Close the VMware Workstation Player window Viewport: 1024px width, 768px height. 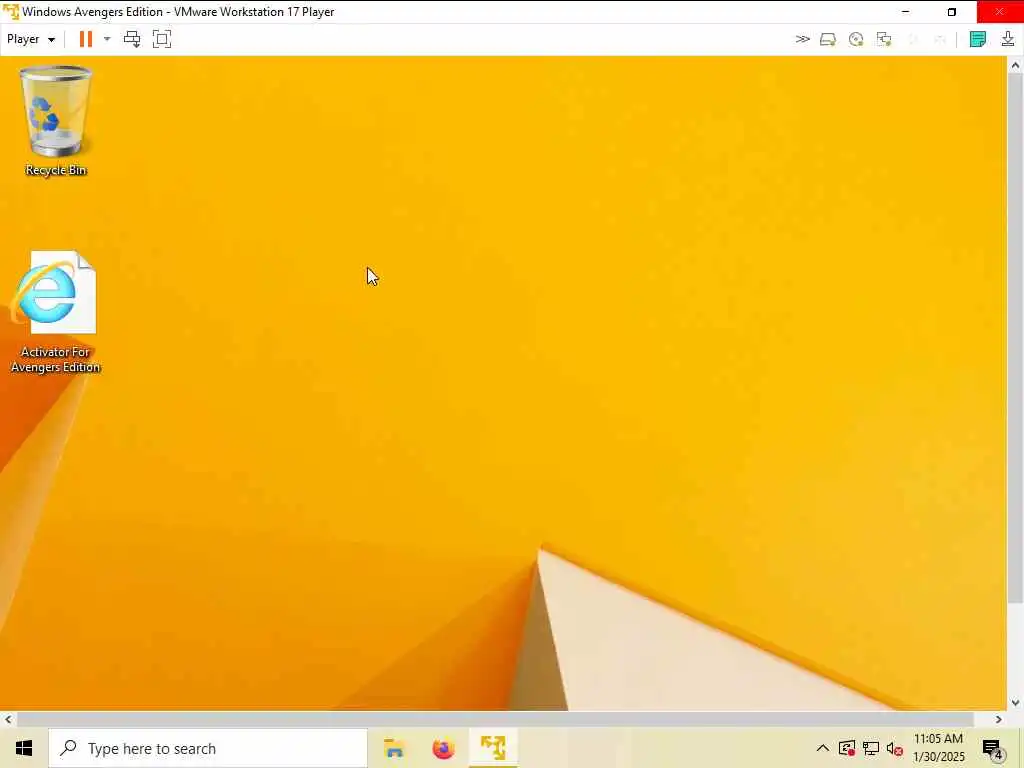coord(1000,12)
